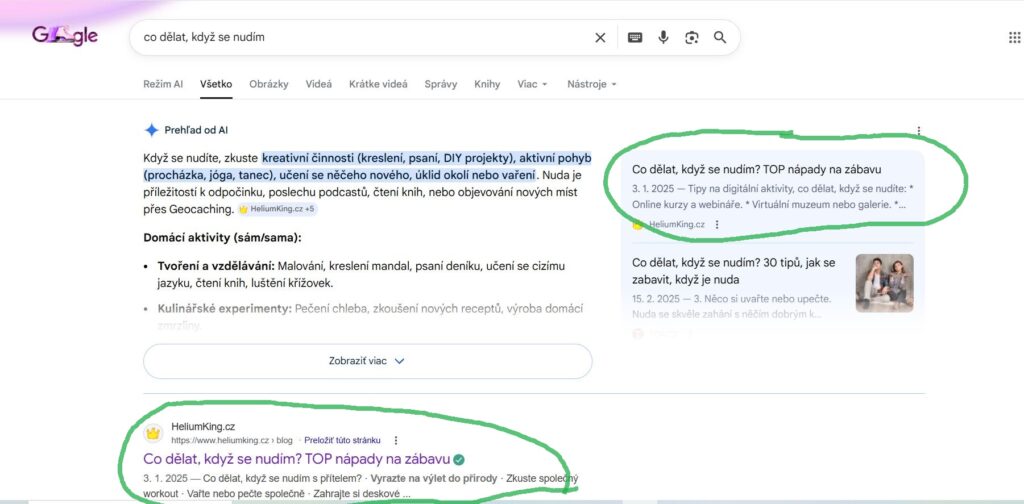Open three-dot menu next to Preložiť túto stránku

tap(395, 440)
